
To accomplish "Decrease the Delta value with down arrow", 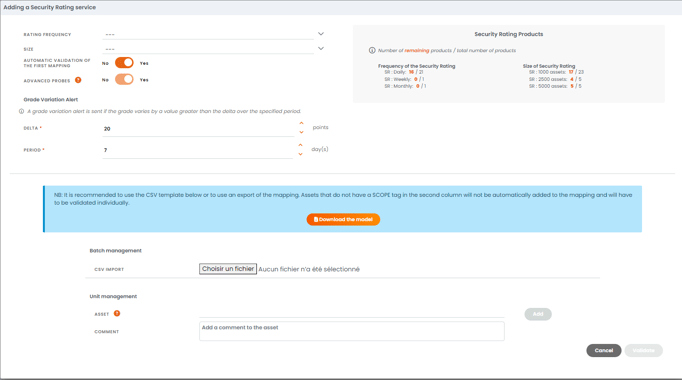I will coord(301,132).
